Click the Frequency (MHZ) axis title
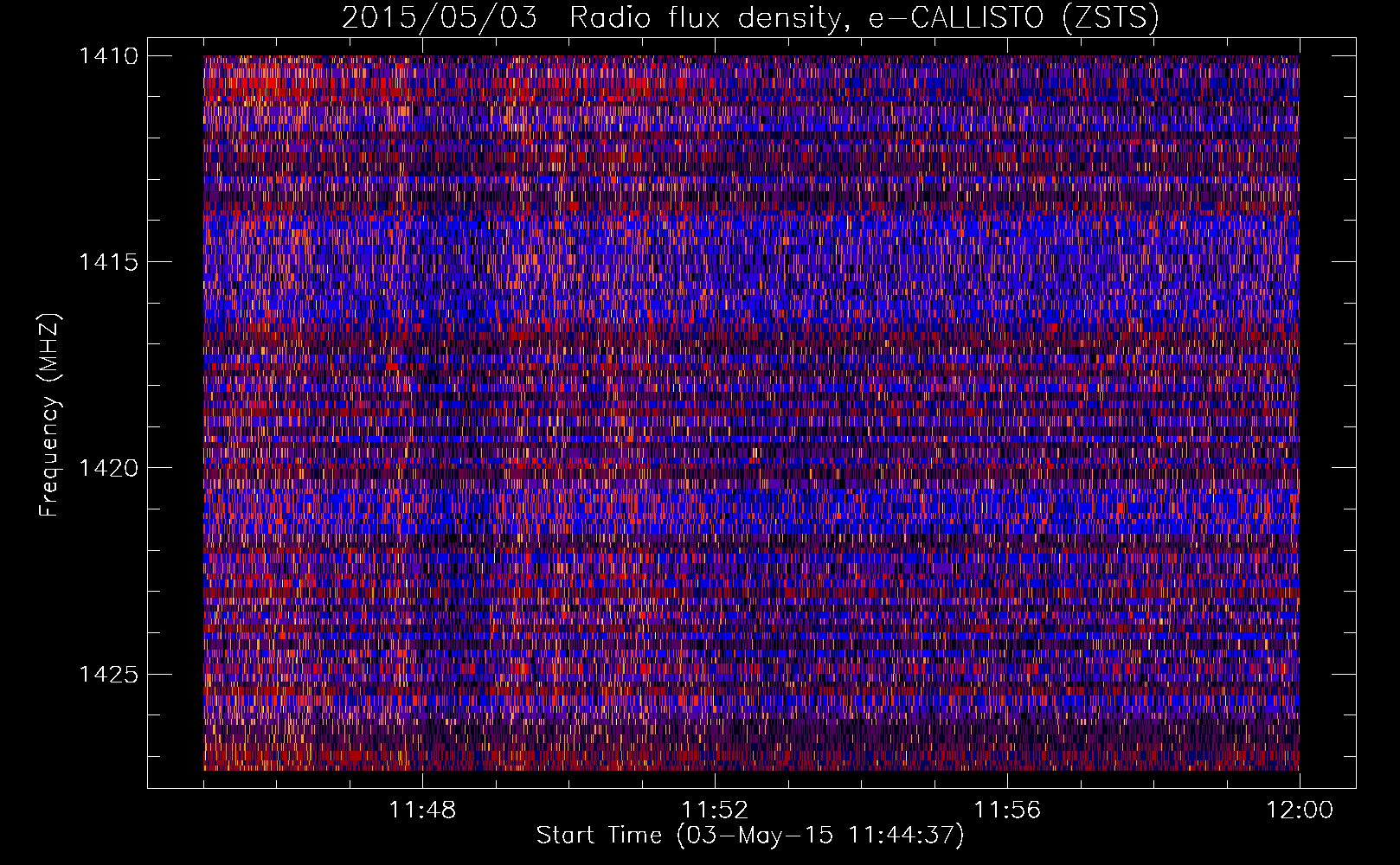 point(50,414)
